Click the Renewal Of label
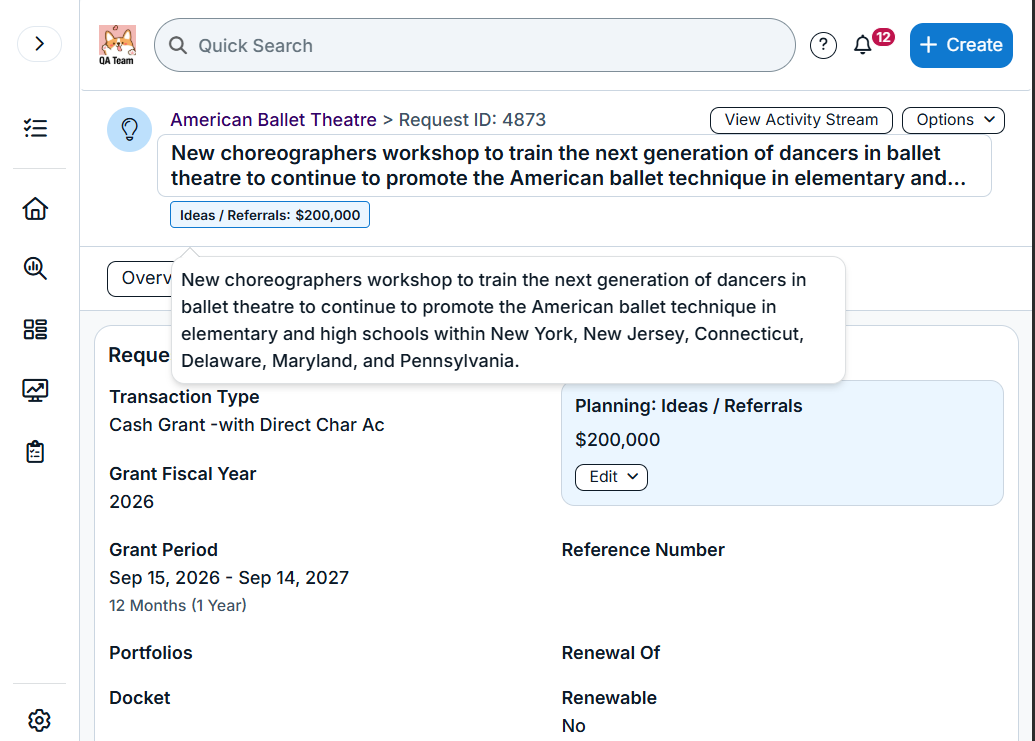1035x741 pixels. click(x=611, y=653)
